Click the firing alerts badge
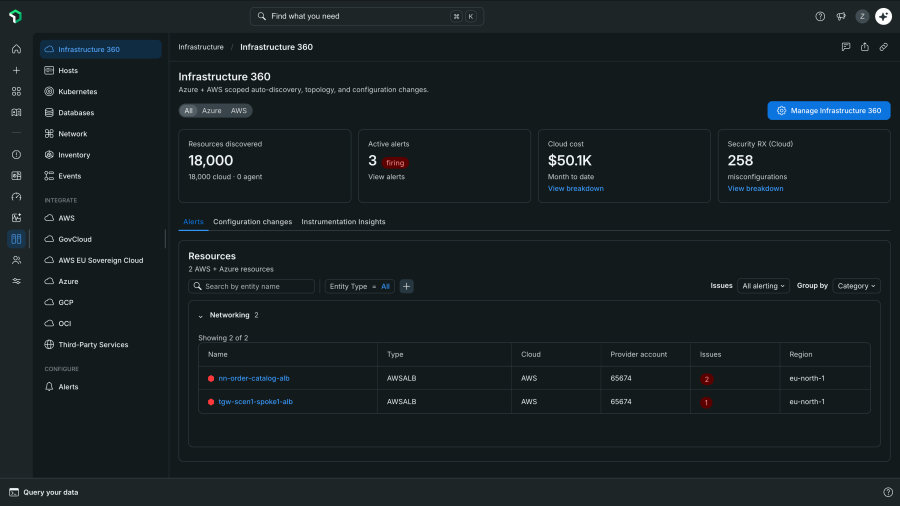This screenshot has width=900, height=506. [x=395, y=163]
